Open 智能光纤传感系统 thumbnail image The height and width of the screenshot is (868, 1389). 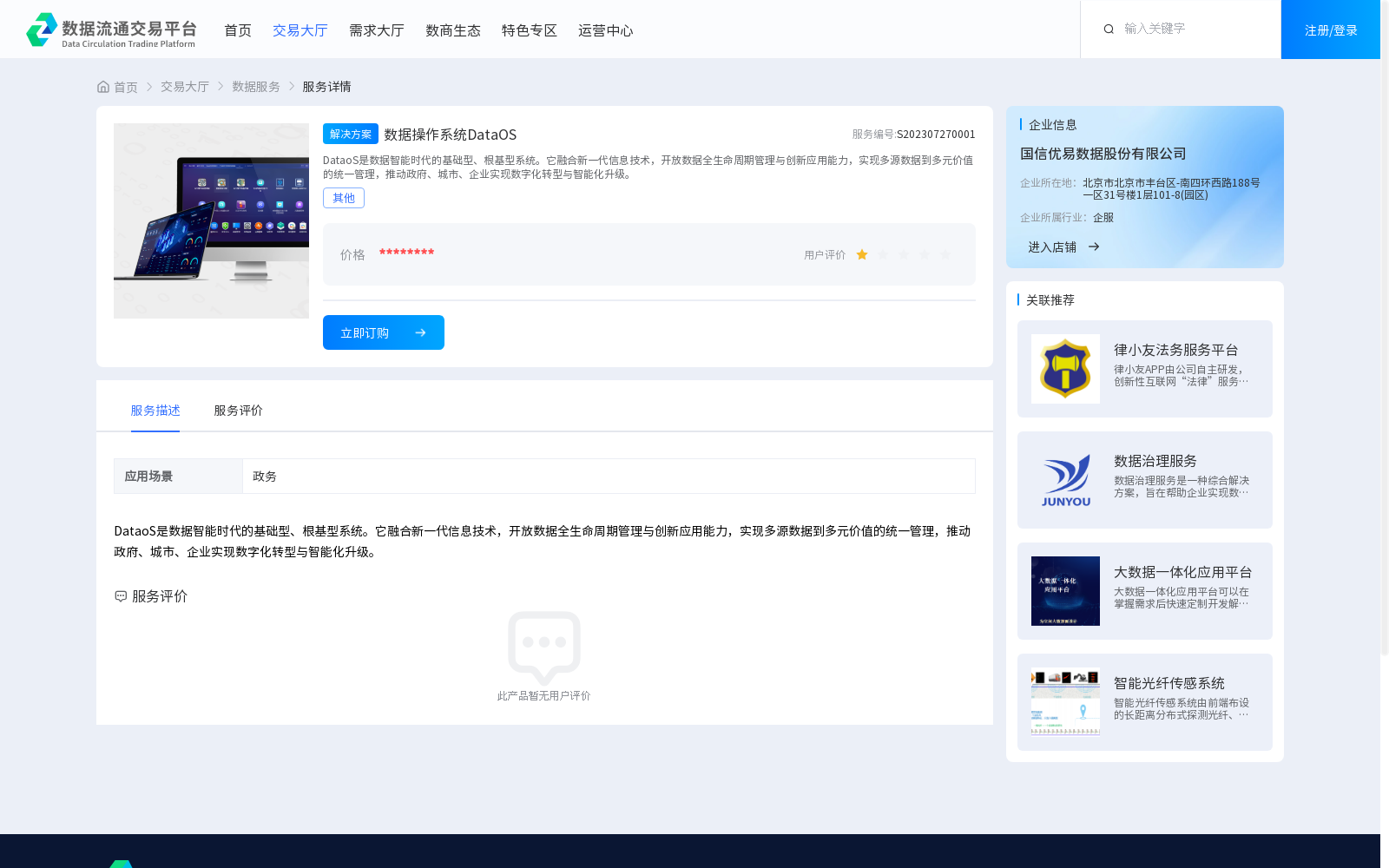(1065, 702)
